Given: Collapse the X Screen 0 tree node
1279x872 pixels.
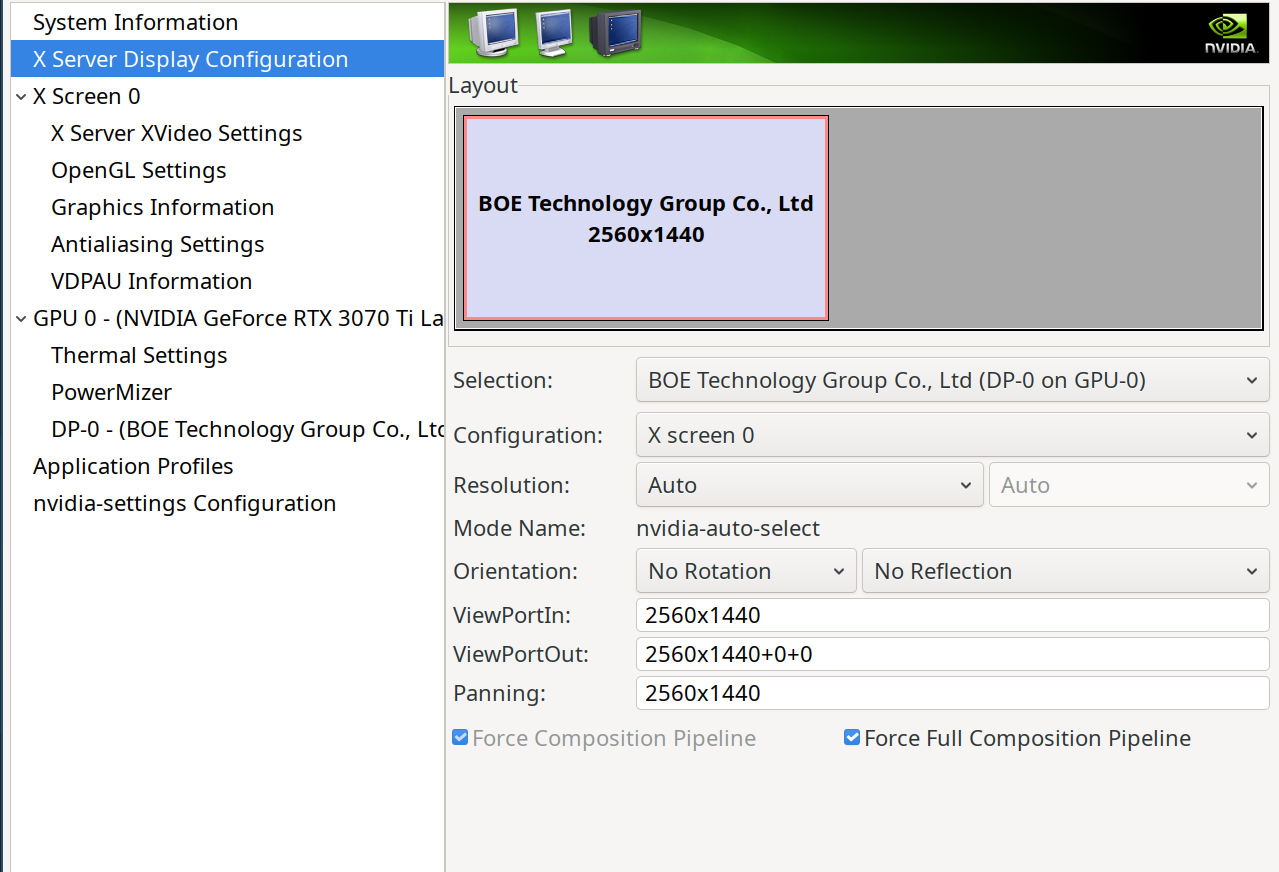Looking at the screenshot, I should click(x=21, y=96).
